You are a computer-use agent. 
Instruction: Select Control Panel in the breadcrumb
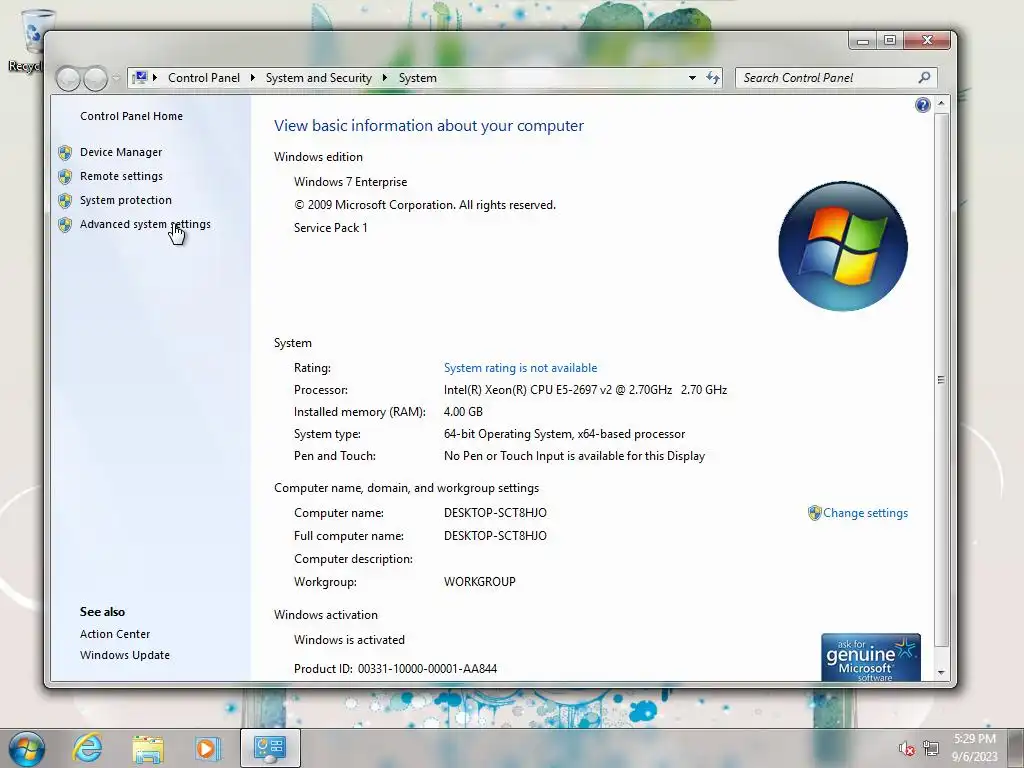coord(204,78)
